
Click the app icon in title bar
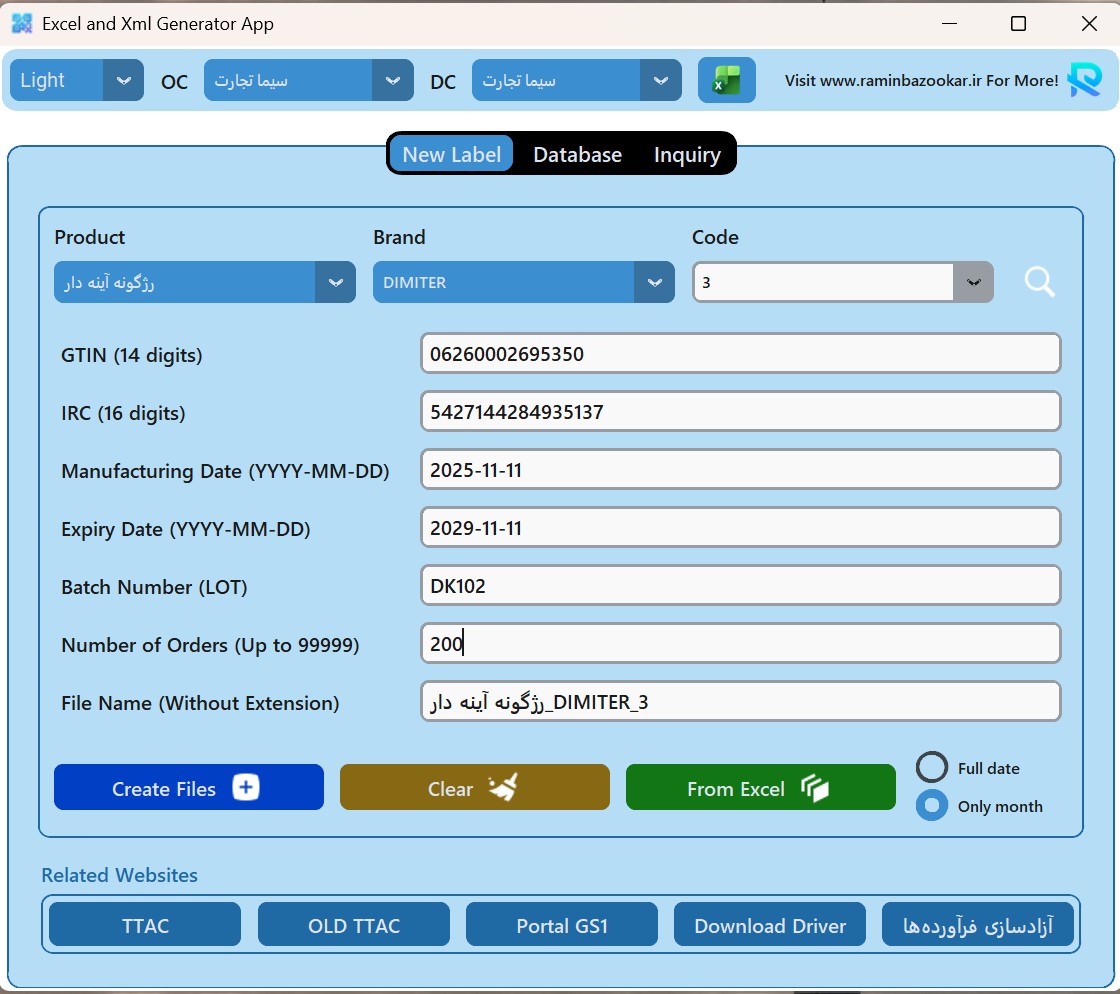pyautogui.click(x=21, y=23)
